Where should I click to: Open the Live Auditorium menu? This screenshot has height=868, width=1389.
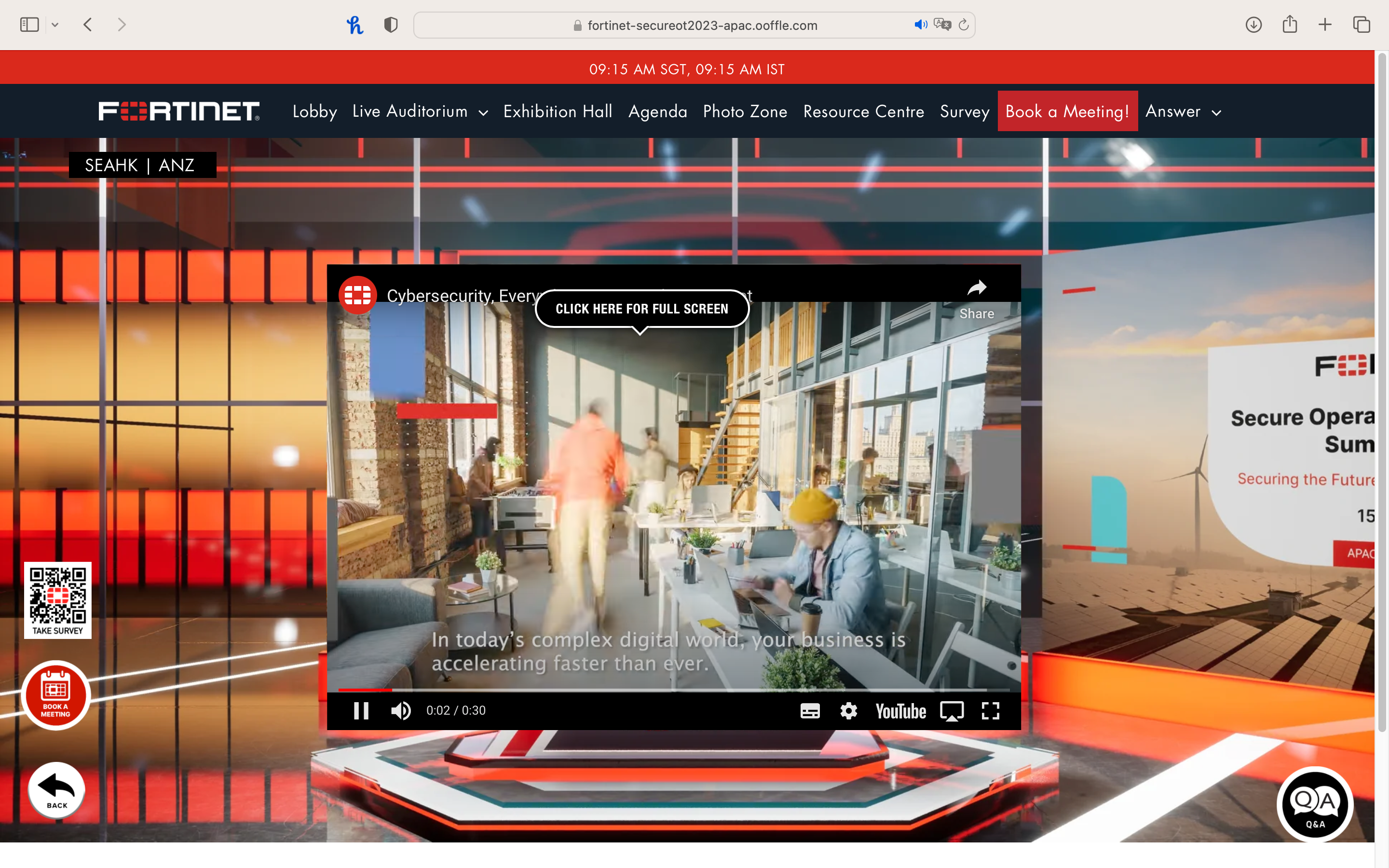[410, 111]
